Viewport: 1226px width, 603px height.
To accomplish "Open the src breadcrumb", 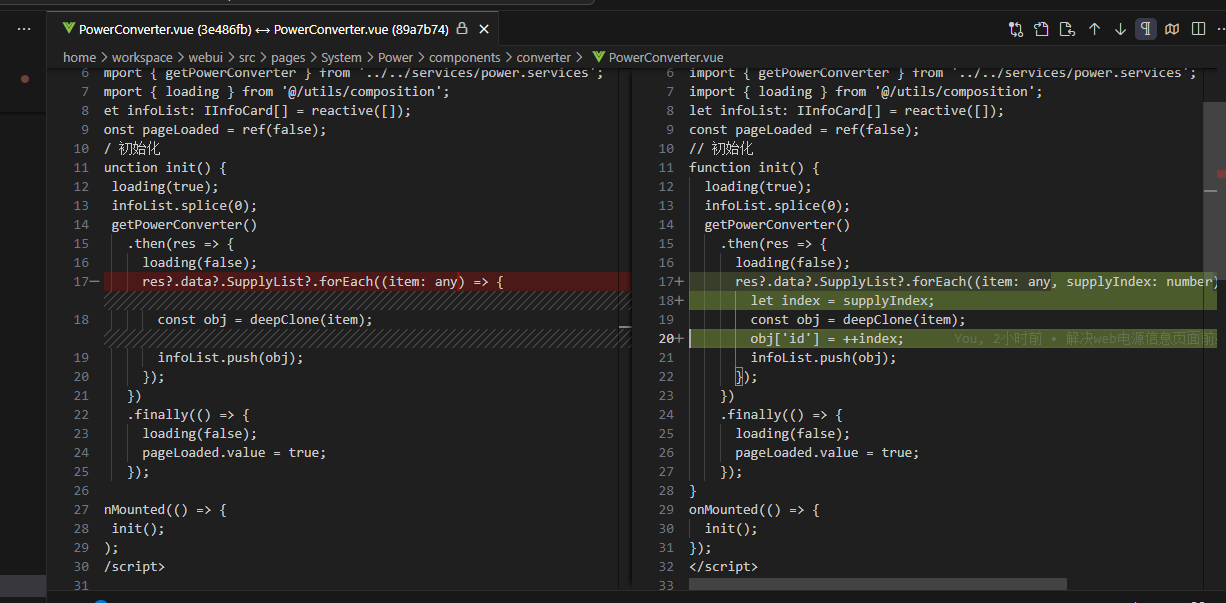I will coord(246,57).
